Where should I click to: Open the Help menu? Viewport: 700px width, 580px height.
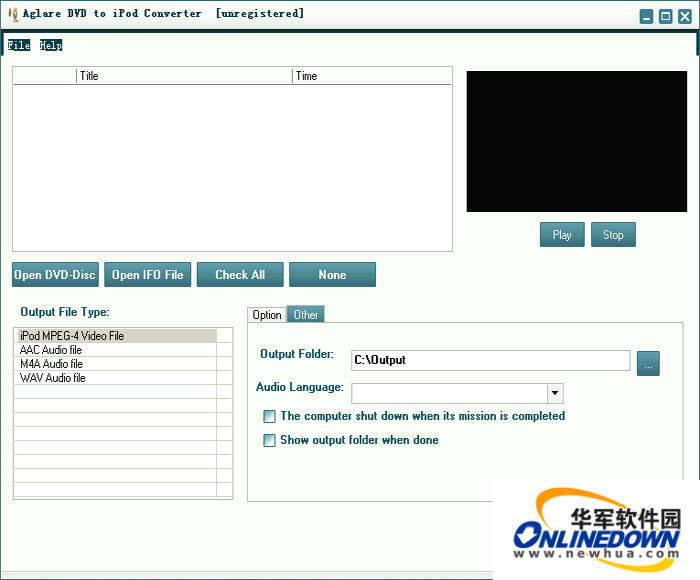pyautogui.click(x=51, y=45)
